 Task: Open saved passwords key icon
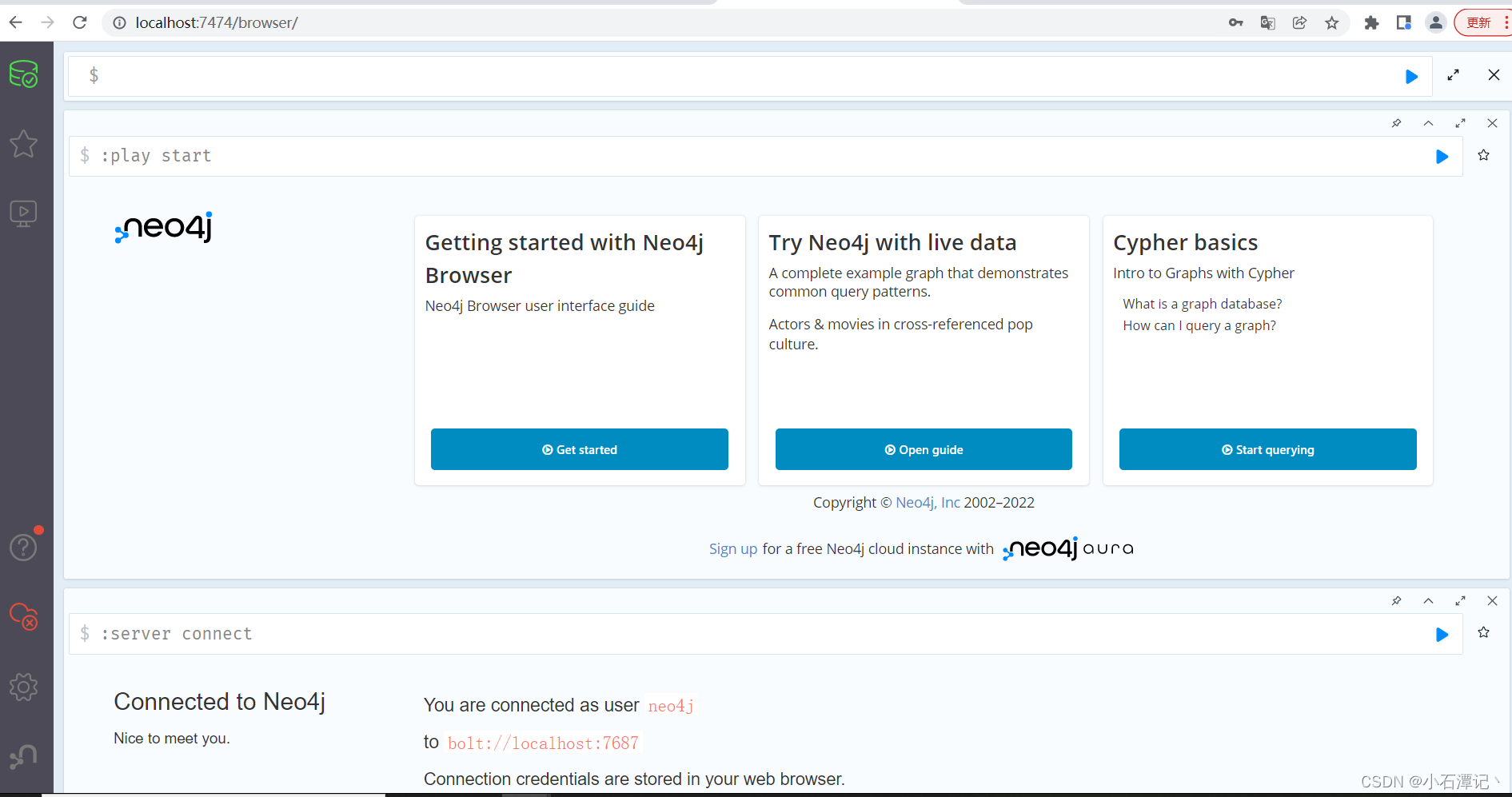(1235, 23)
